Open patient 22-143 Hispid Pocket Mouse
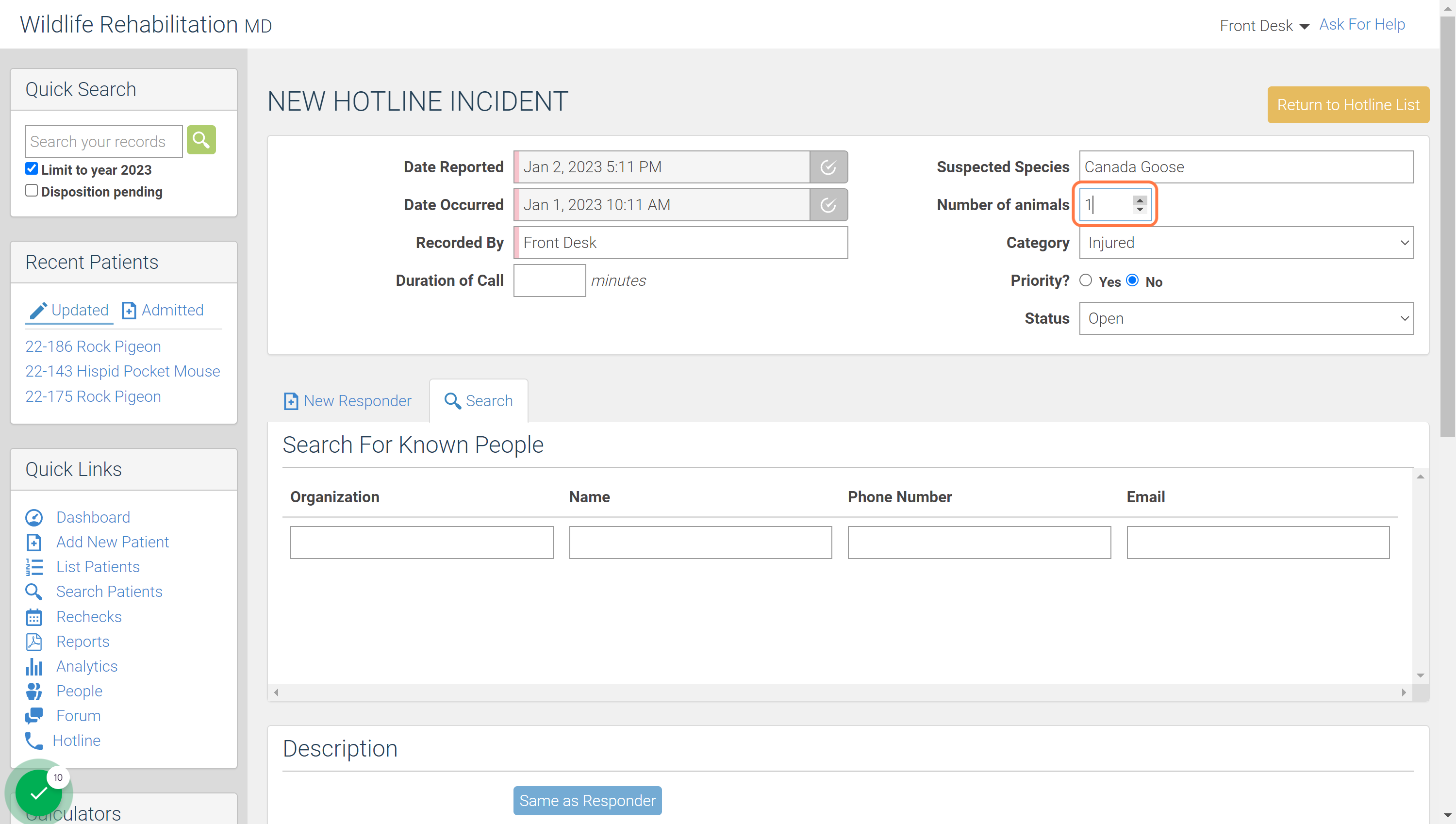Viewport: 1456px width, 824px height. click(122, 371)
